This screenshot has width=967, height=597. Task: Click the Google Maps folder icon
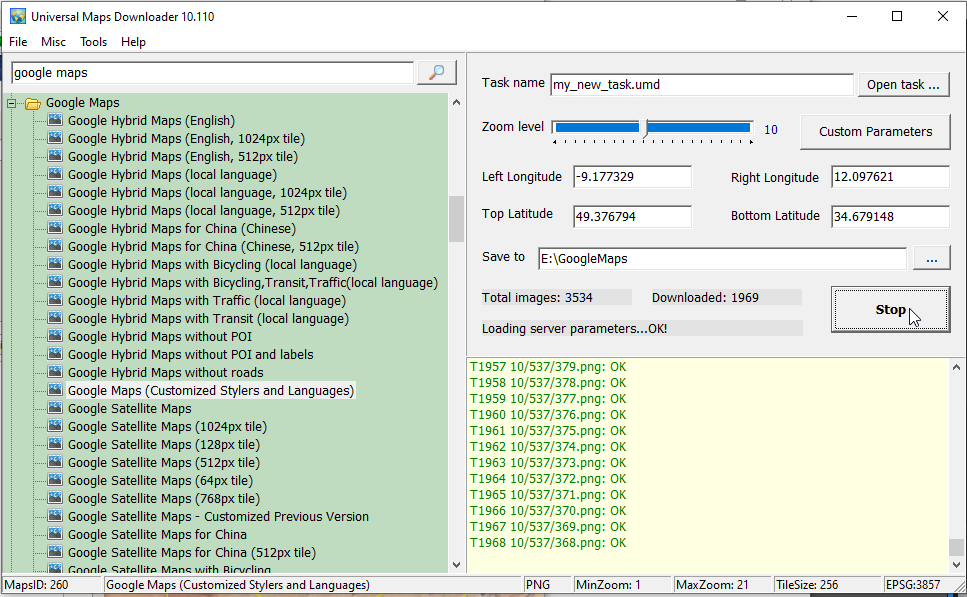click(33, 103)
